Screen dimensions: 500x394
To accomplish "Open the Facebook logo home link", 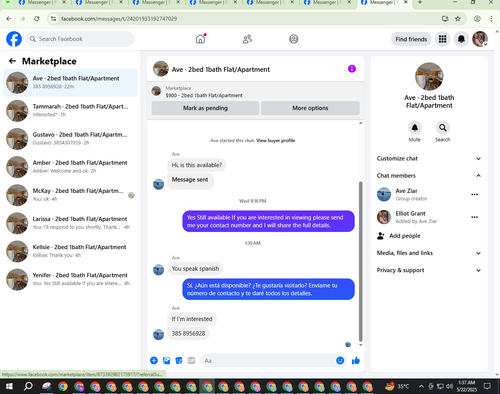I will coord(14,39).
